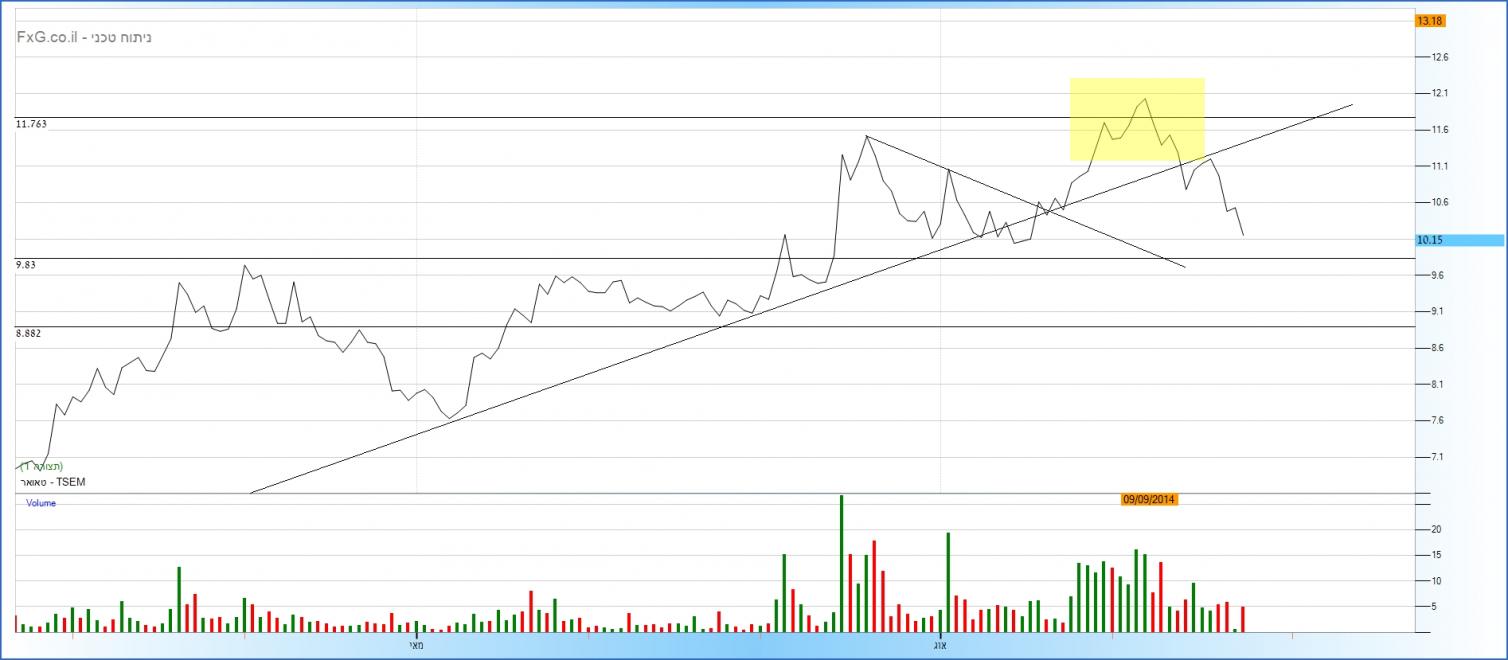Viewport: 1508px width, 660px height.
Task: Click the blue Volume panel label
Action: [41, 504]
